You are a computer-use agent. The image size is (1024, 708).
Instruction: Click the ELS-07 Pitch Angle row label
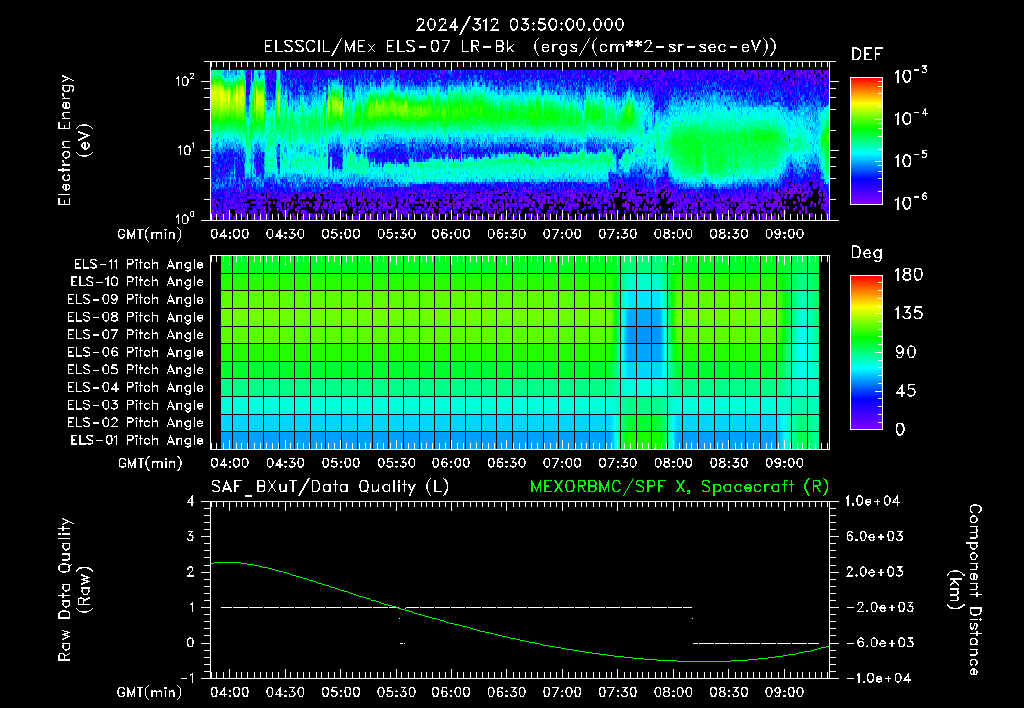click(135, 334)
